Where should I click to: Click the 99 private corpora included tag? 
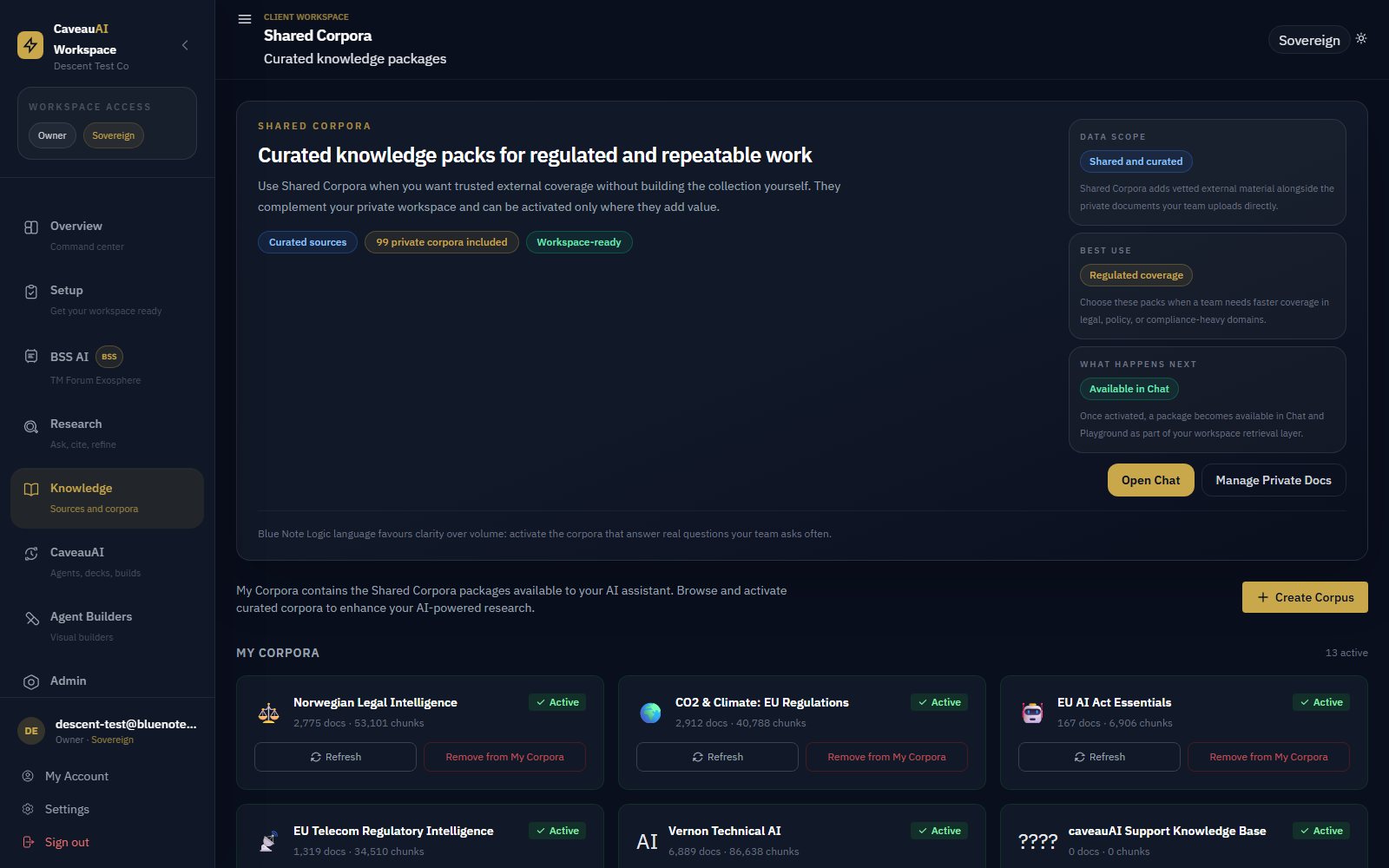pyautogui.click(x=442, y=242)
